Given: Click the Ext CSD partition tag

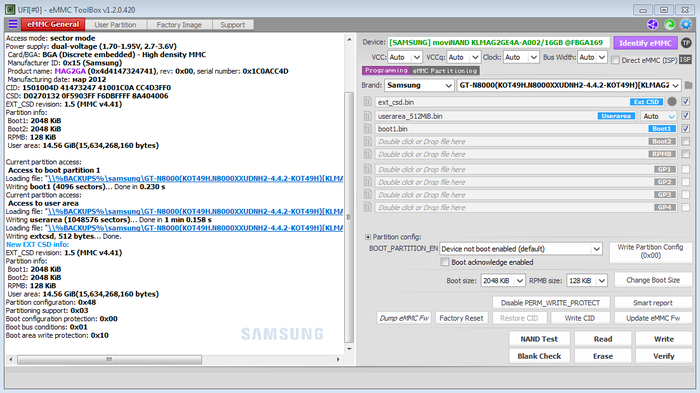Looking at the screenshot, I should (x=646, y=102).
